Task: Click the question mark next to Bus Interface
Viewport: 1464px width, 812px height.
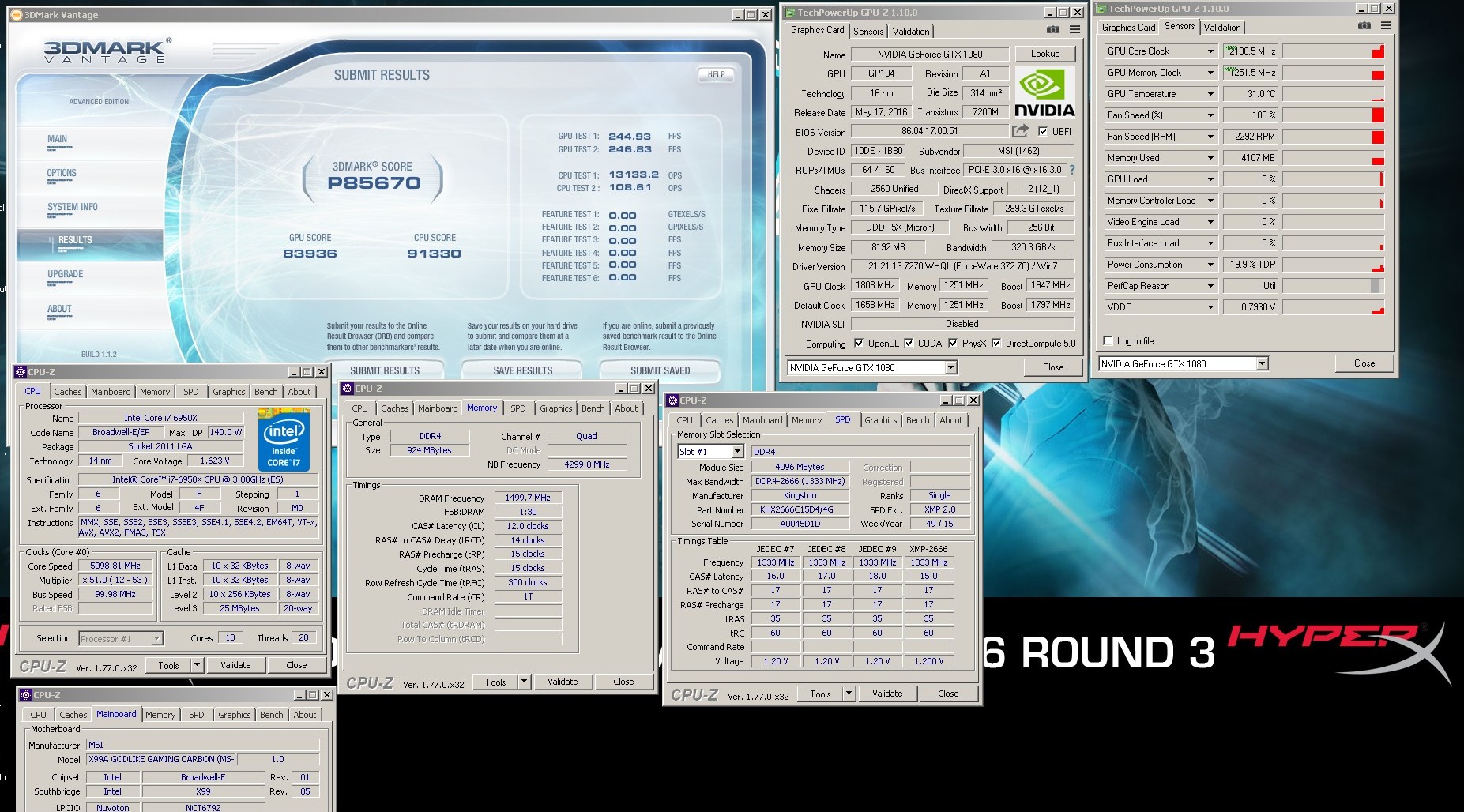Action: tap(1072, 170)
